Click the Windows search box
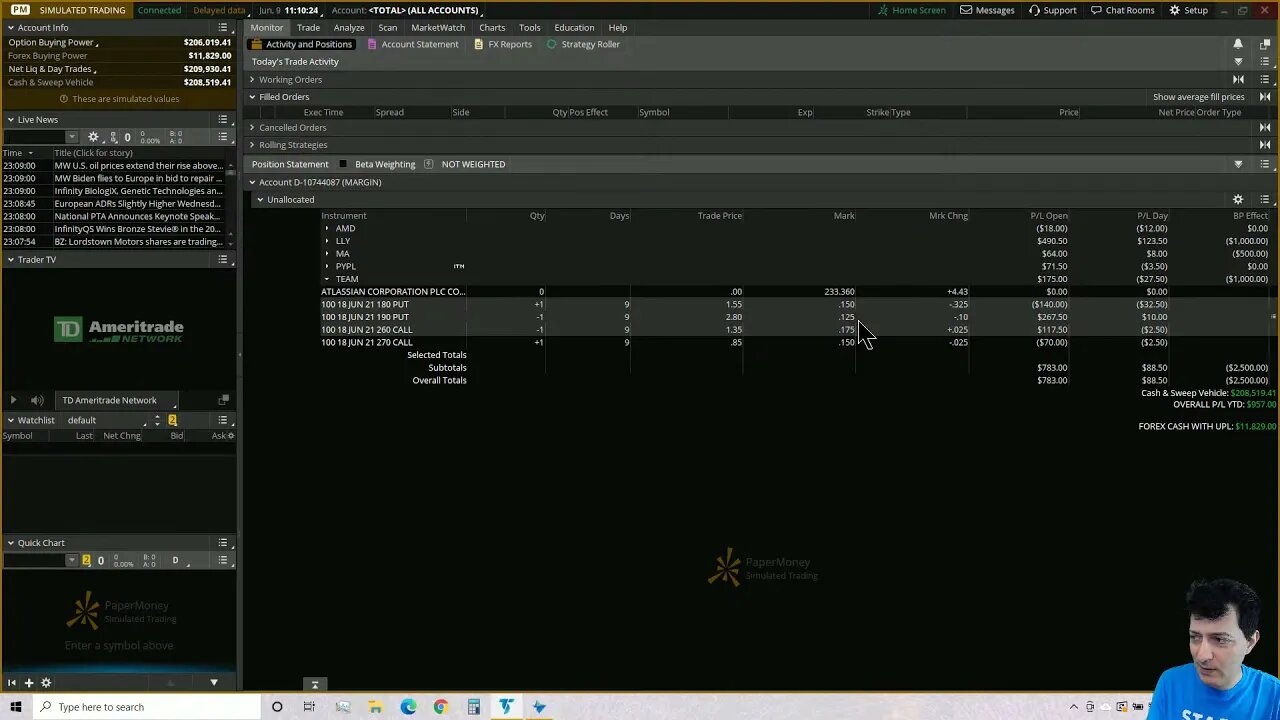This screenshot has width=1280, height=720. coord(146,707)
